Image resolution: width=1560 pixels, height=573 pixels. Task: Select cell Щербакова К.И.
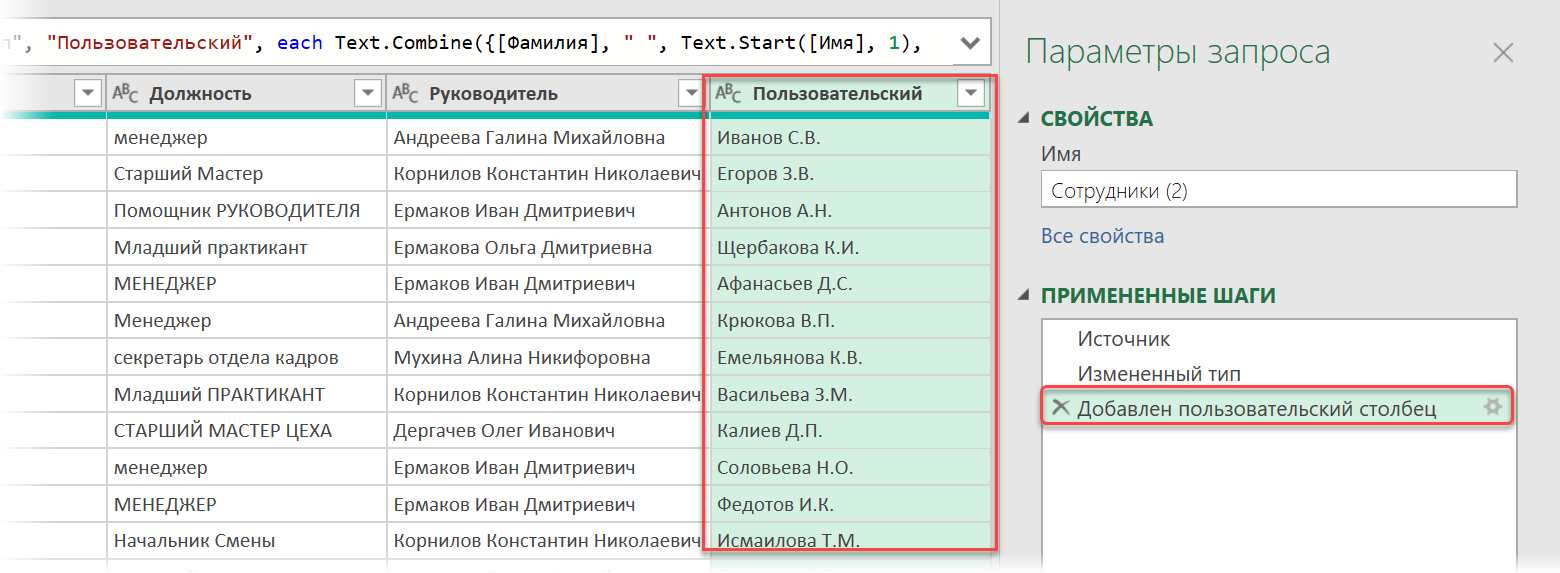click(x=850, y=247)
